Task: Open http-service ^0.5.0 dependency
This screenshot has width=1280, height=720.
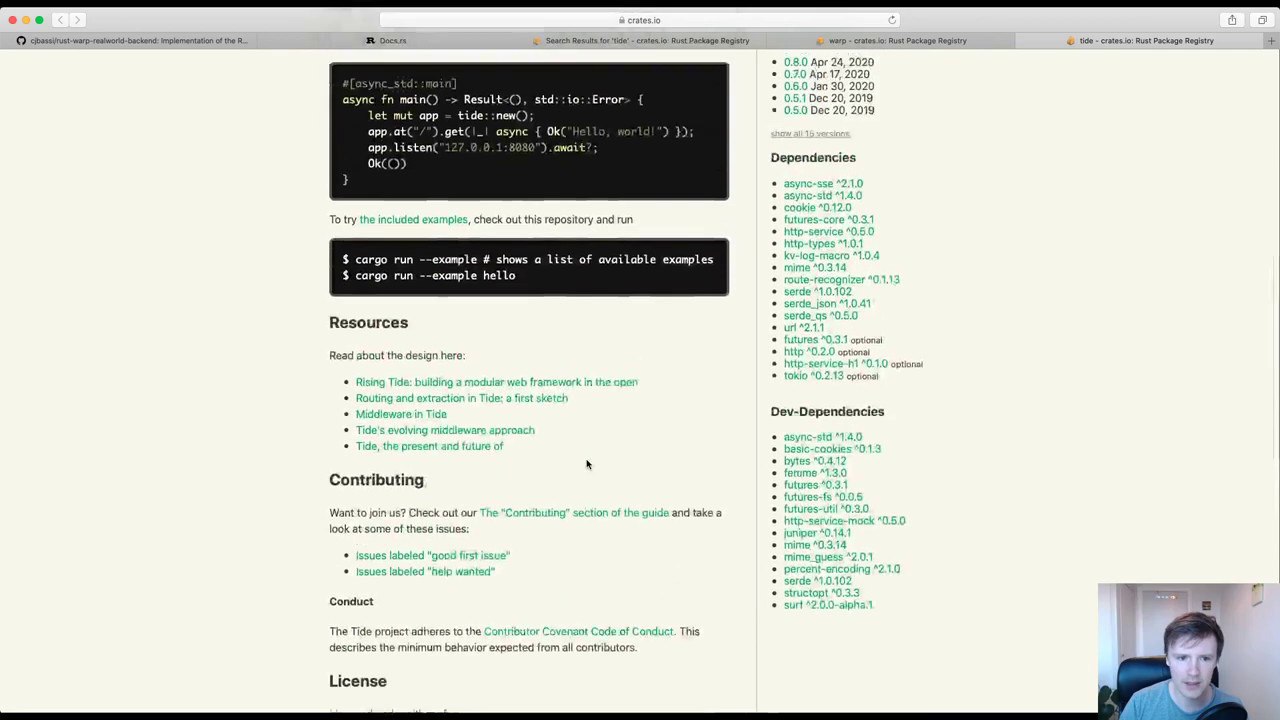Action: click(x=828, y=232)
